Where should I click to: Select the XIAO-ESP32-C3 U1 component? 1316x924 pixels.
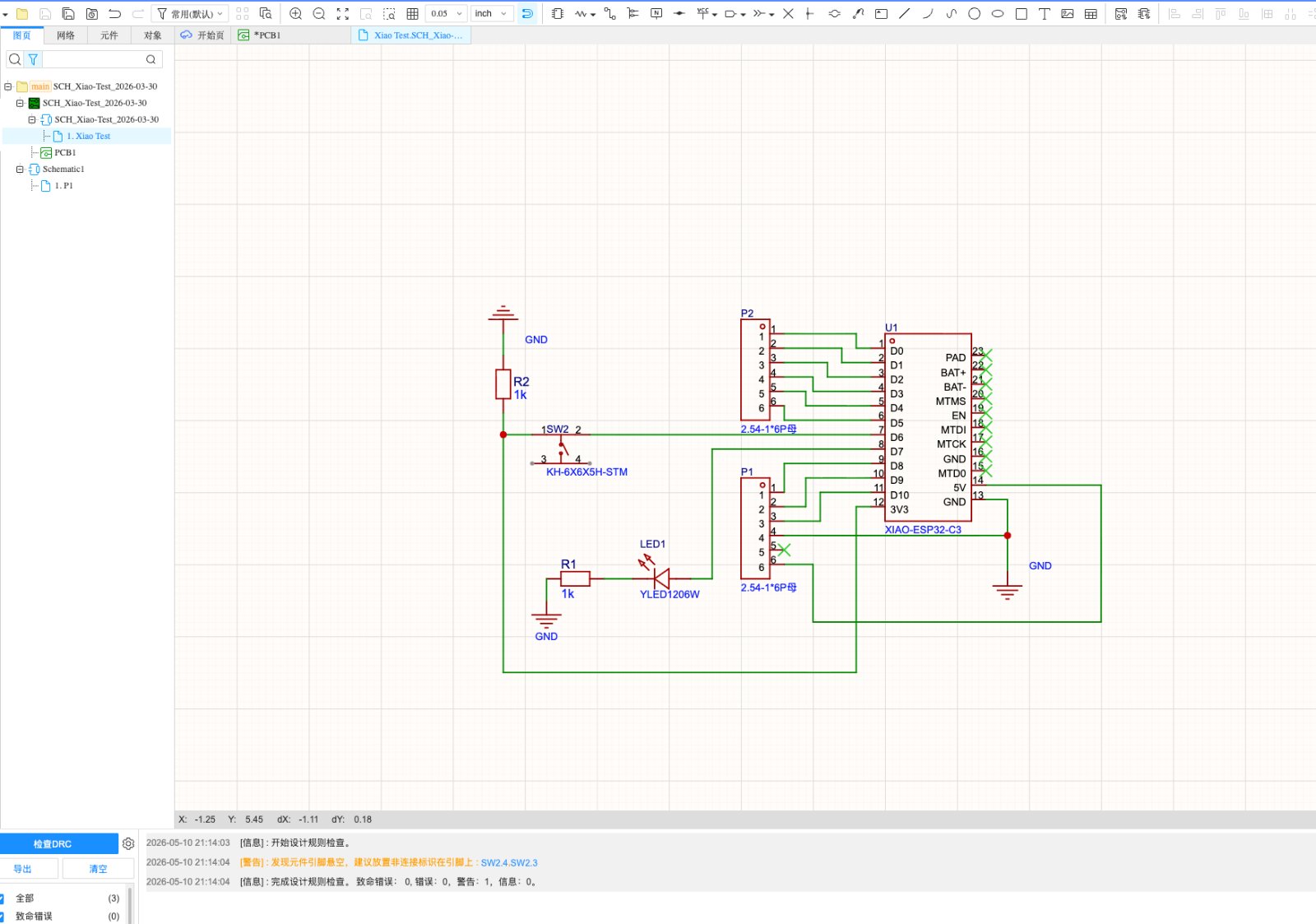pos(928,427)
